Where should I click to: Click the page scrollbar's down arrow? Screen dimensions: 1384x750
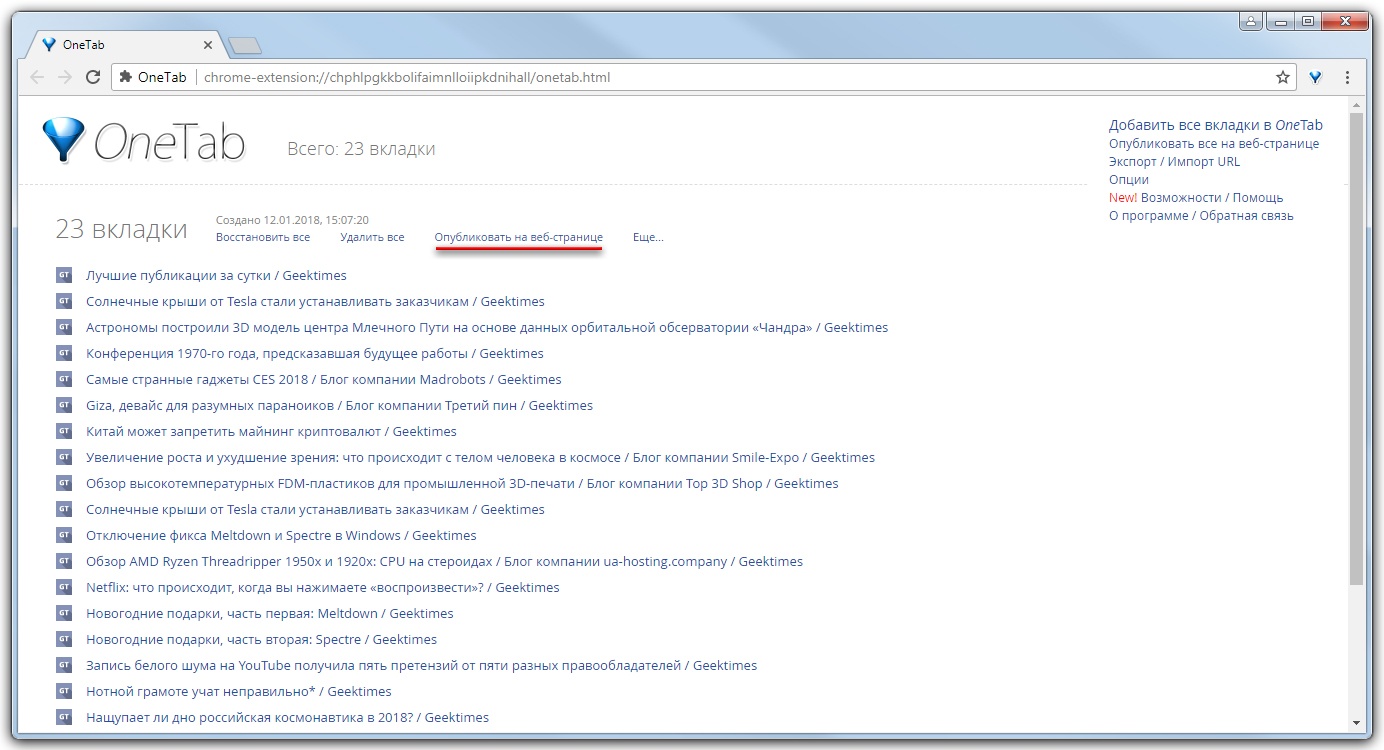pos(1356,723)
